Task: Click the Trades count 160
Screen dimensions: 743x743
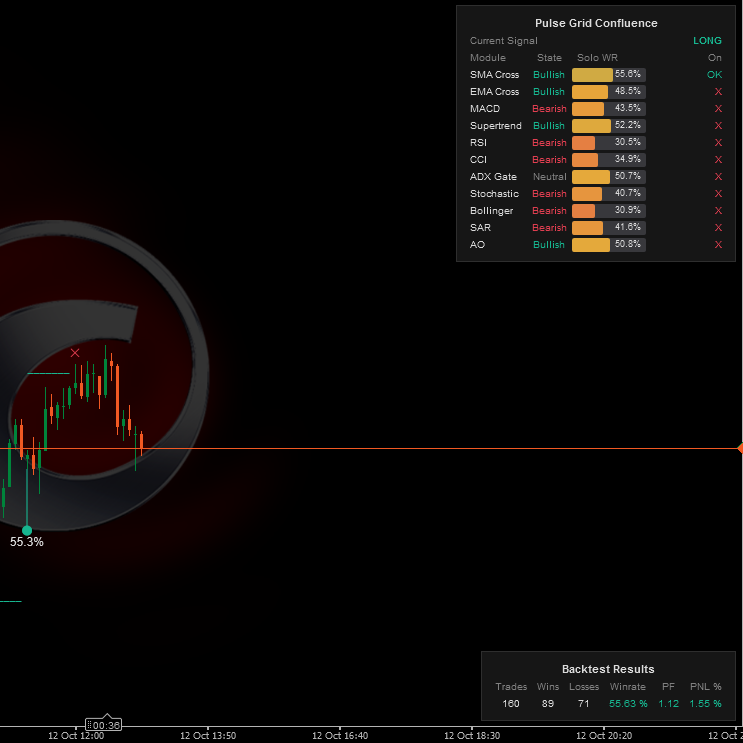Action: [x=511, y=704]
